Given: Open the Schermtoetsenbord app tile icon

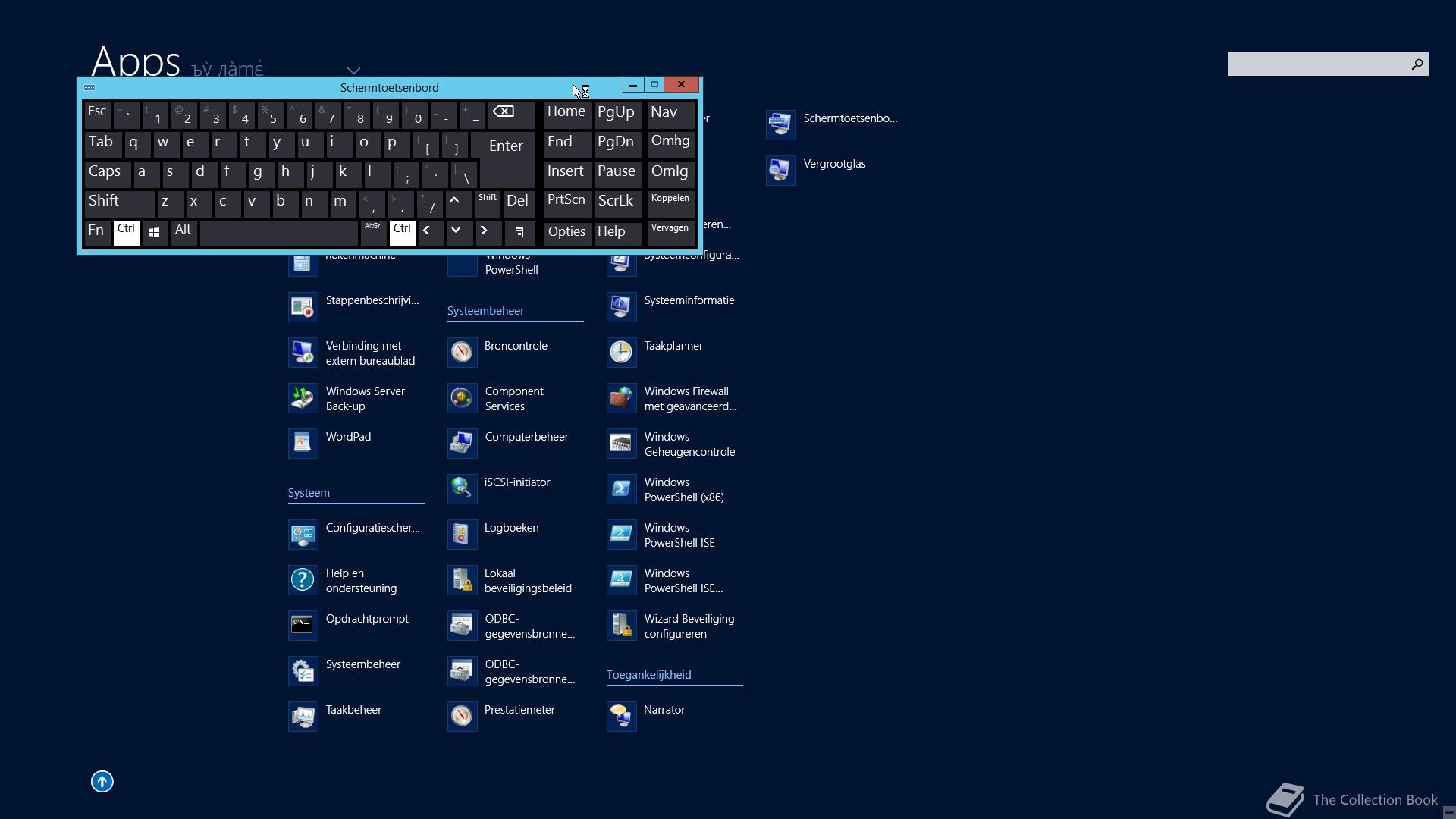Looking at the screenshot, I should [780, 124].
